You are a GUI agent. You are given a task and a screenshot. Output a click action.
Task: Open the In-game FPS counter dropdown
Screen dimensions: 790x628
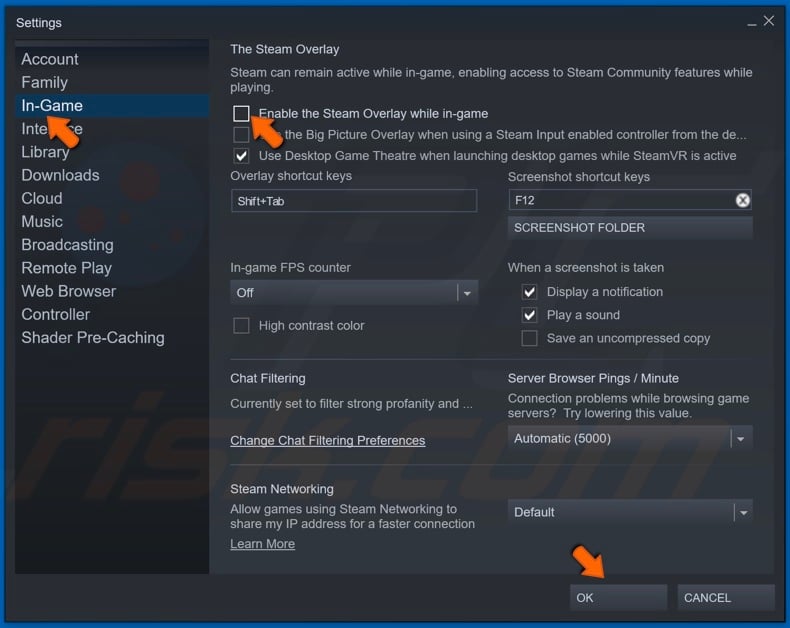coord(354,293)
